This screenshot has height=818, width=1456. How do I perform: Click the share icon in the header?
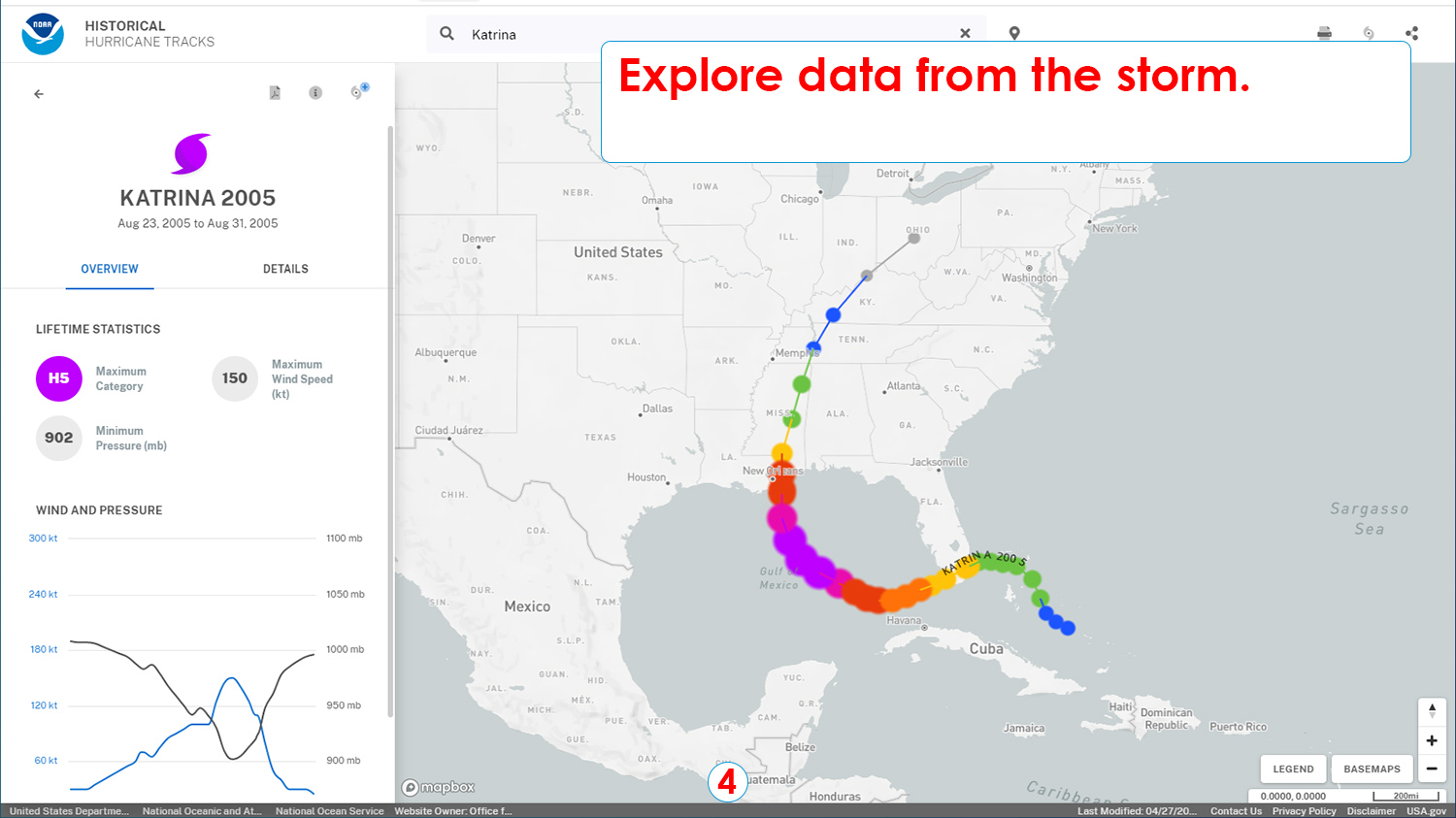click(1412, 32)
